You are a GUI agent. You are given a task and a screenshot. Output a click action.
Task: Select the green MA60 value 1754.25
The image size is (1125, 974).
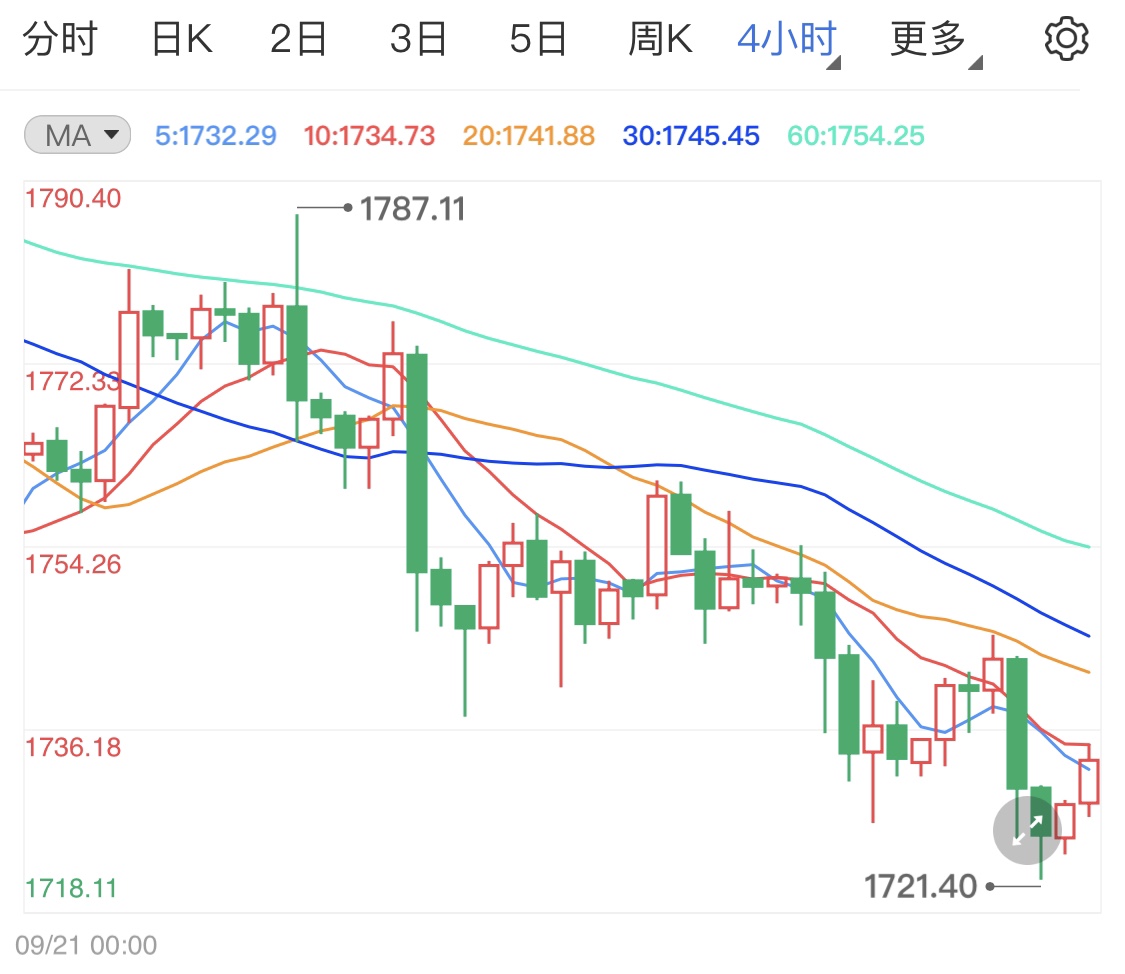click(x=854, y=135)
